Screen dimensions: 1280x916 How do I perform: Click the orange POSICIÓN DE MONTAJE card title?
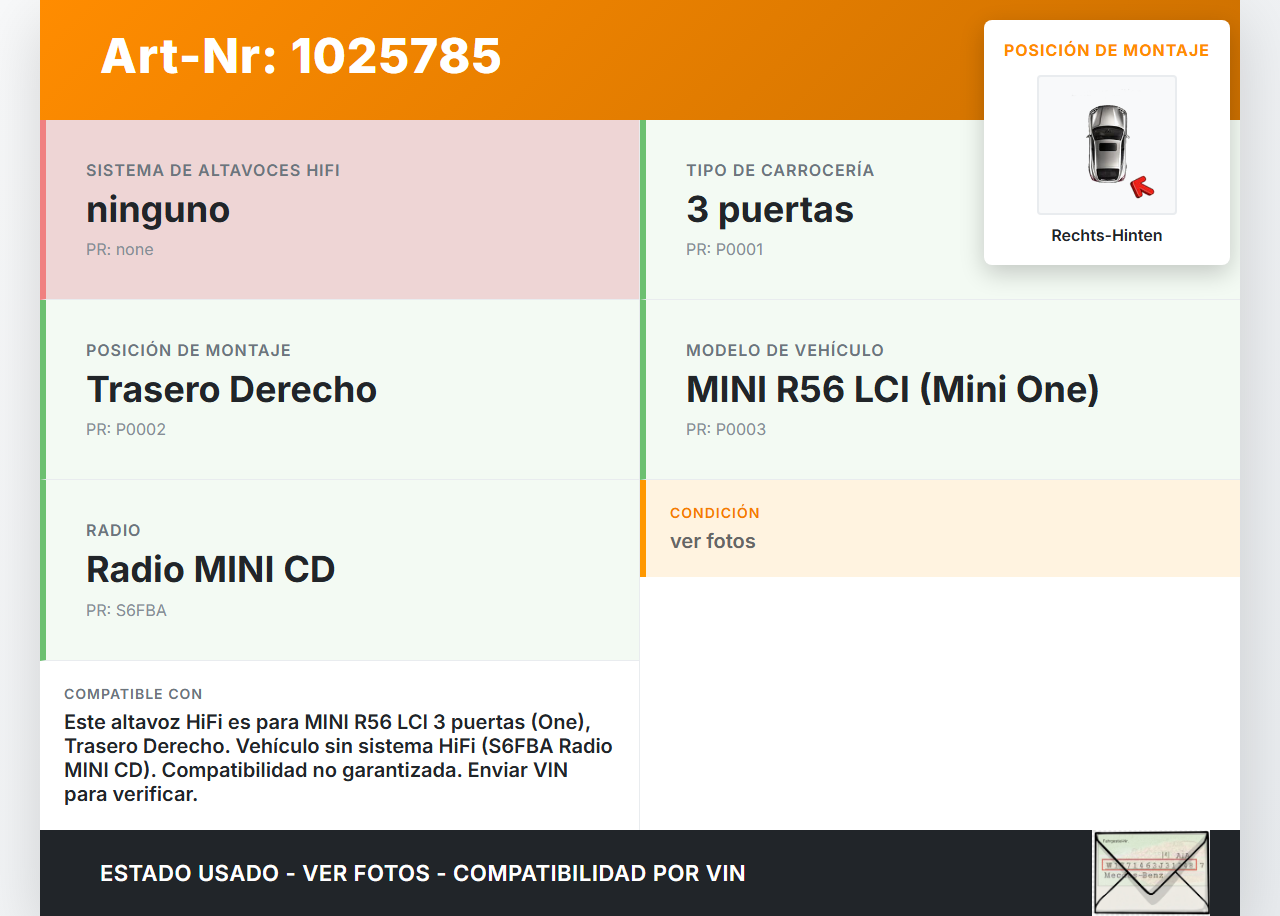click(1107, 50)
